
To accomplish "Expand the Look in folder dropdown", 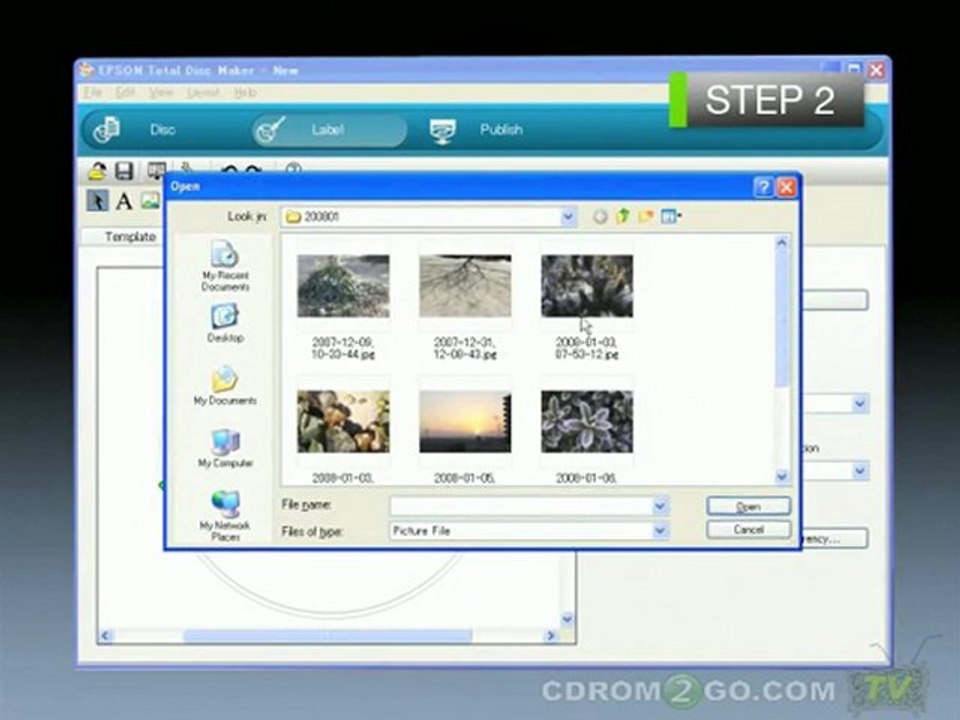I will pos(568,216).
